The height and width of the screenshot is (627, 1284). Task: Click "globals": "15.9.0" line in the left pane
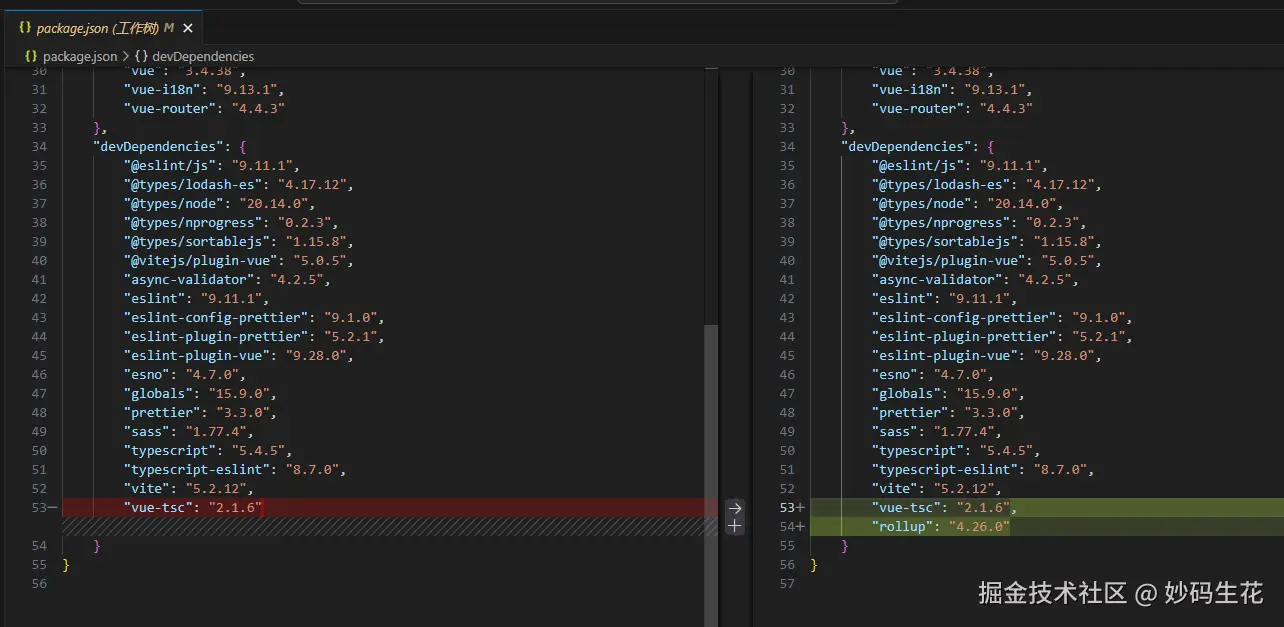(x=200, y=393)
